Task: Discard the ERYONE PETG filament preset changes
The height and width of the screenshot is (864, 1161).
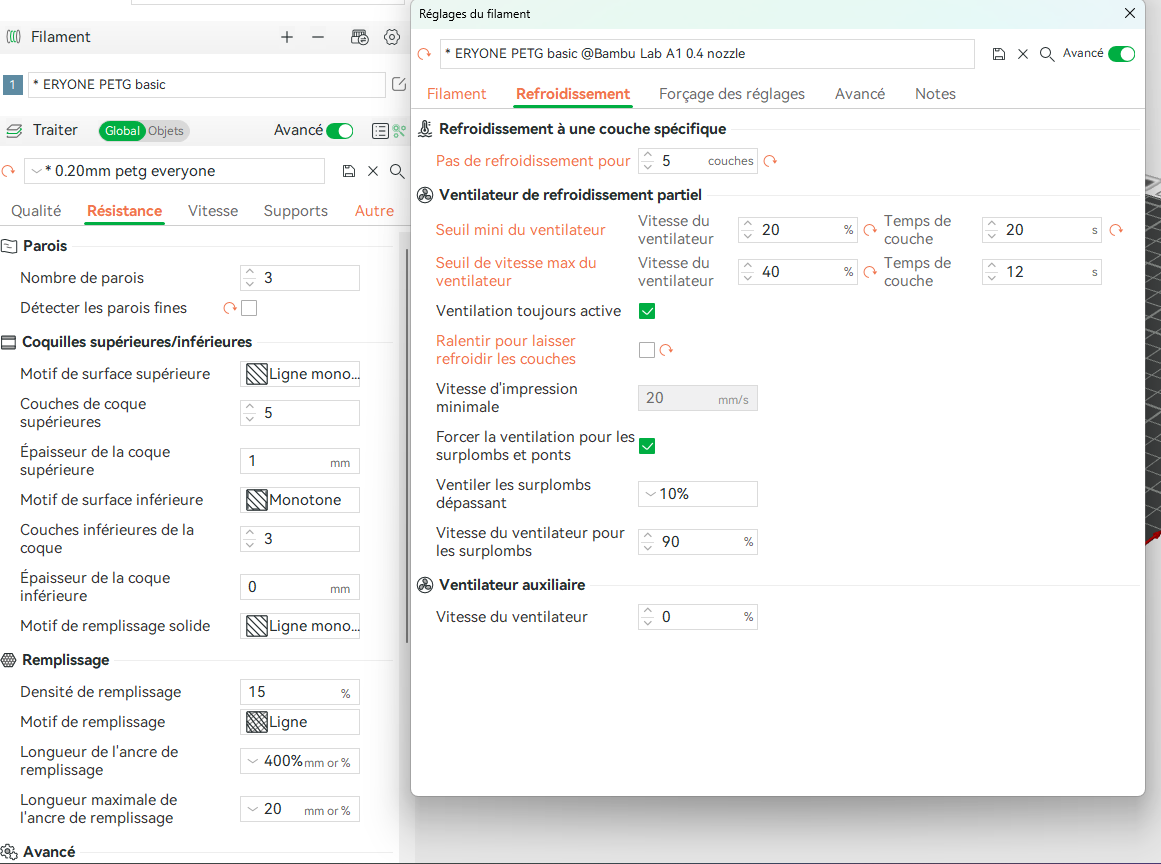Action: (x=1023, y=53)
